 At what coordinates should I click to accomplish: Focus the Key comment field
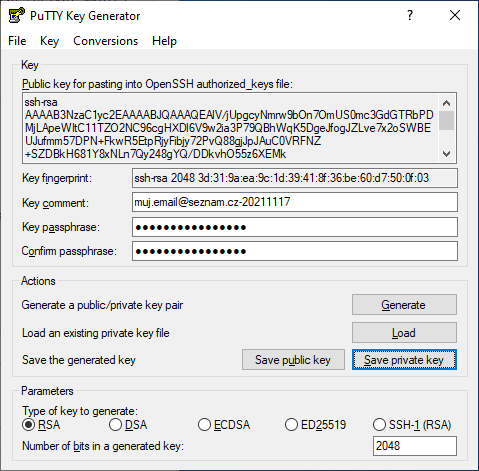[x=295, y=202]
